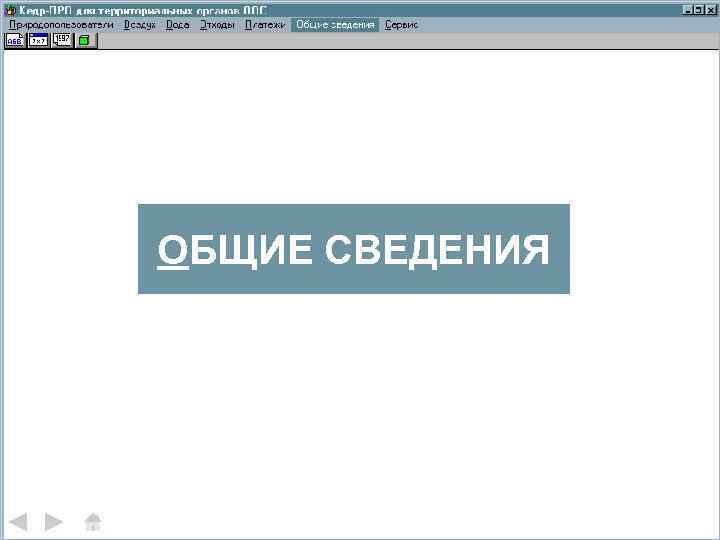Screen dimensions: 720x540
Task: Click the 1997 year toolbar icon
Action: [x=62, y=40]
